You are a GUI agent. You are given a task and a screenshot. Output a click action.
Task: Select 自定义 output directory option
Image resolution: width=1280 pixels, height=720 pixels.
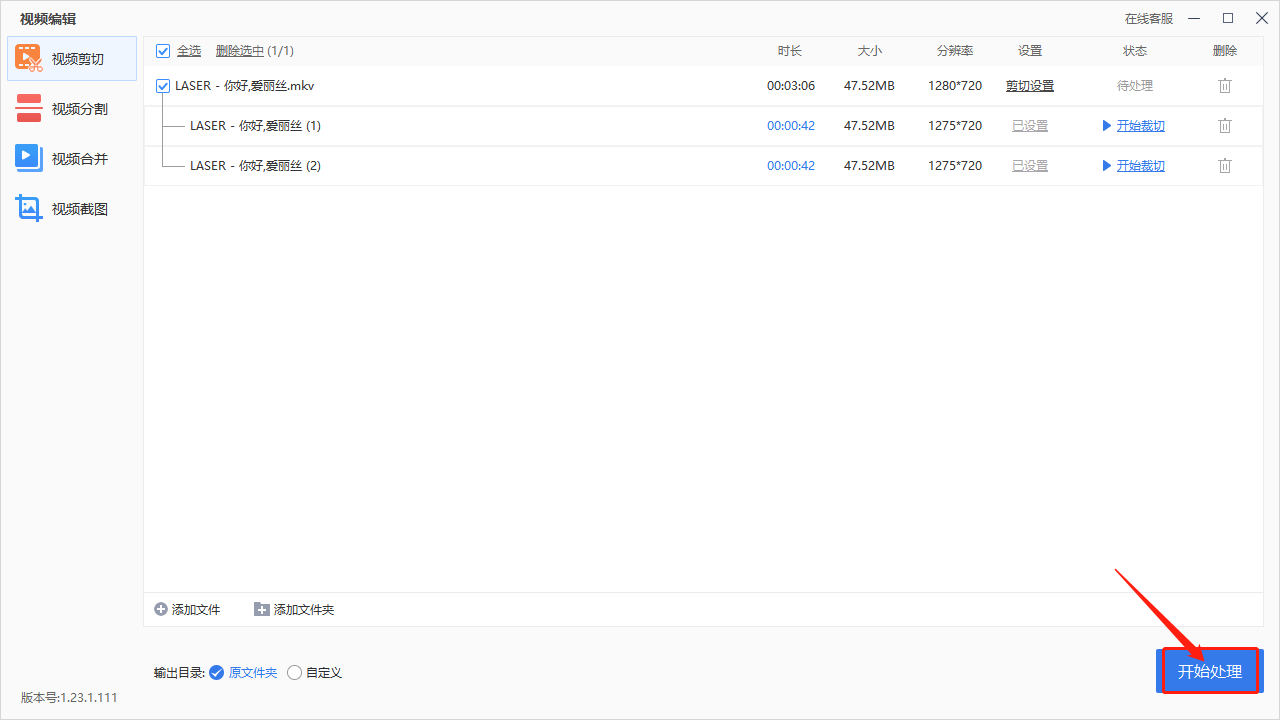[314, 673]
